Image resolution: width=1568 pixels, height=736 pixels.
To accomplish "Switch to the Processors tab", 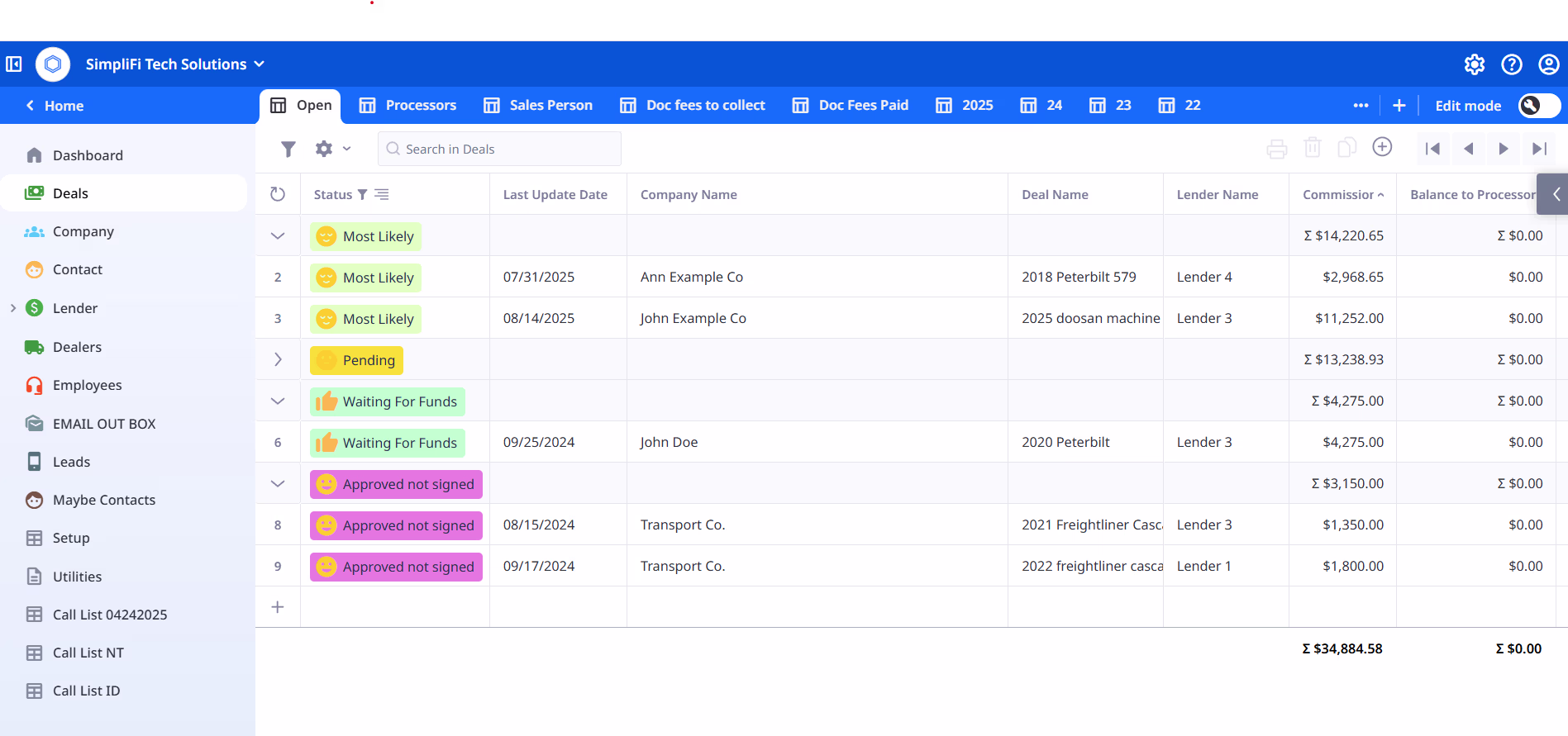I will [x=407, y=106].
